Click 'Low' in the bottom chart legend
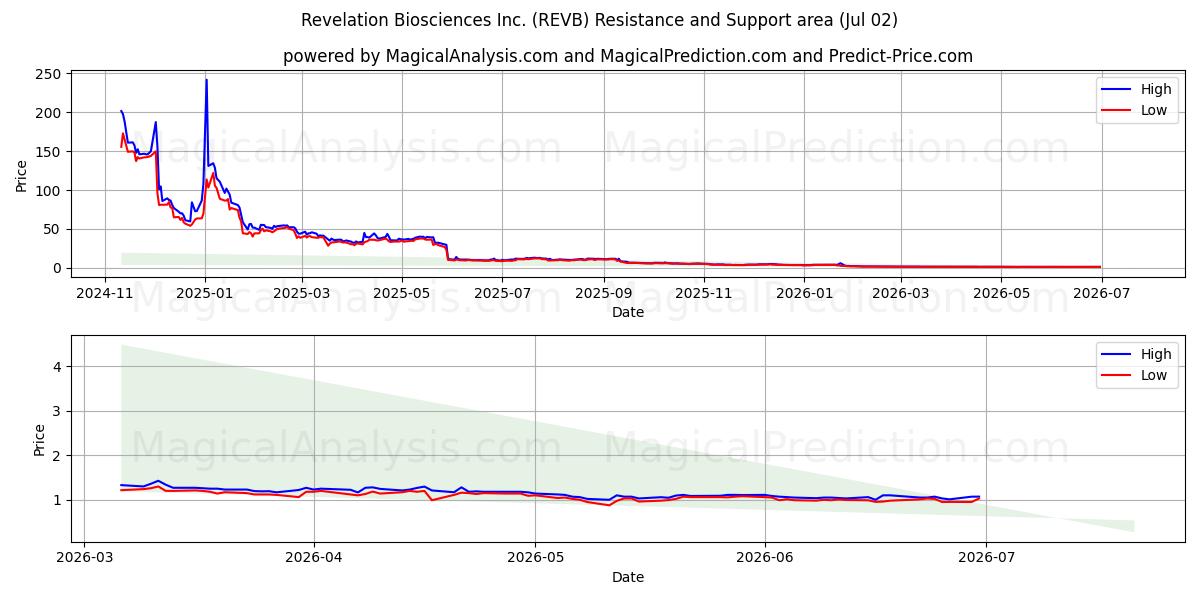The width and height of the screenshot is (1200, 600). tap(1154, 375)
